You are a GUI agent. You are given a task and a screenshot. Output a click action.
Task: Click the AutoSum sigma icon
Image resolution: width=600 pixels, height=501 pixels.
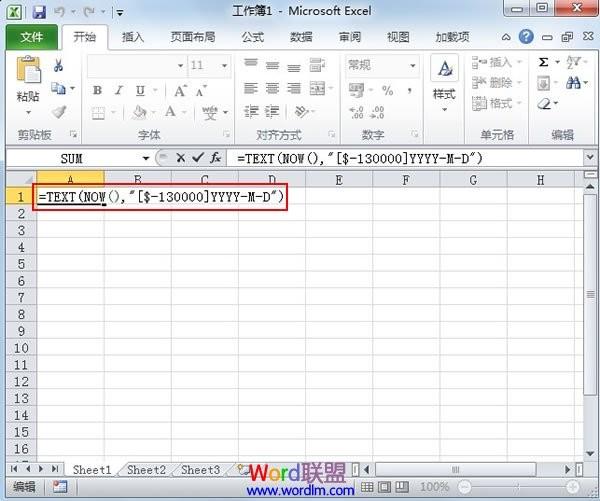[543, 62]
